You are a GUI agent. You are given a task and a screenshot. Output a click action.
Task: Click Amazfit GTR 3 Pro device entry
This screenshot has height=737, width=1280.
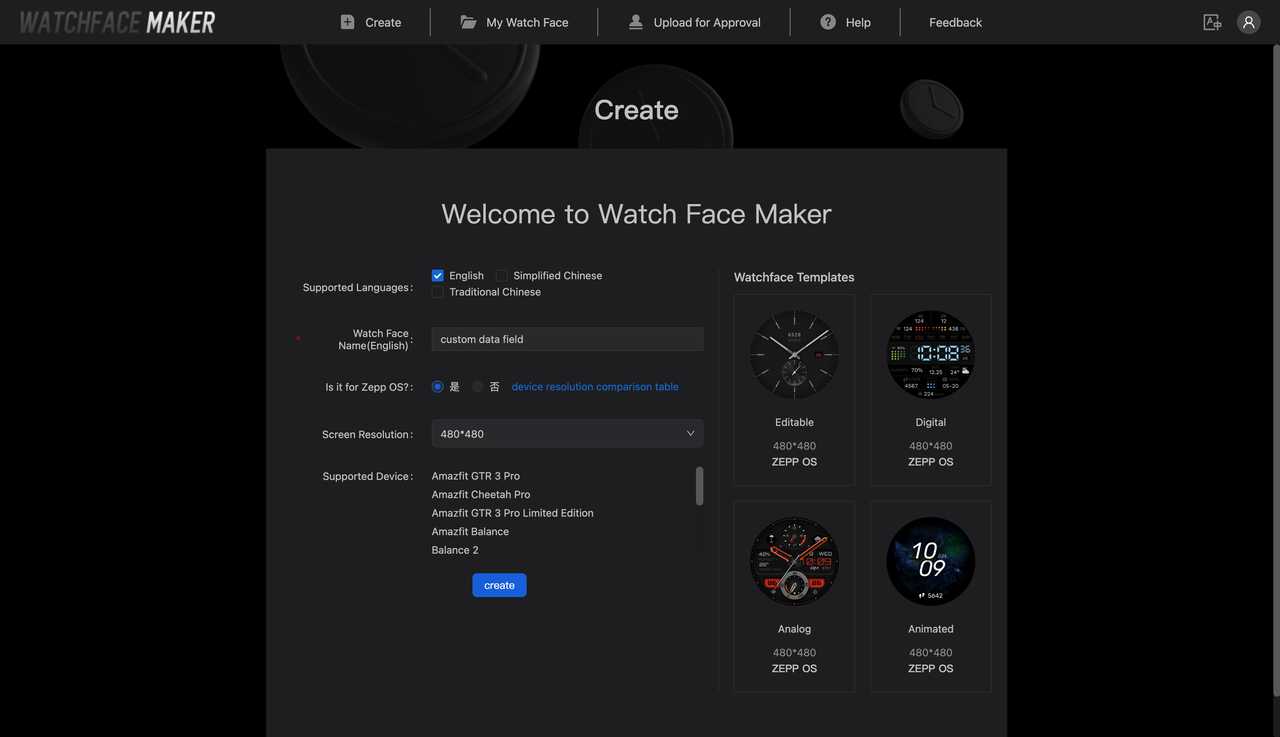pyautogui.click(x=476, y=476)
